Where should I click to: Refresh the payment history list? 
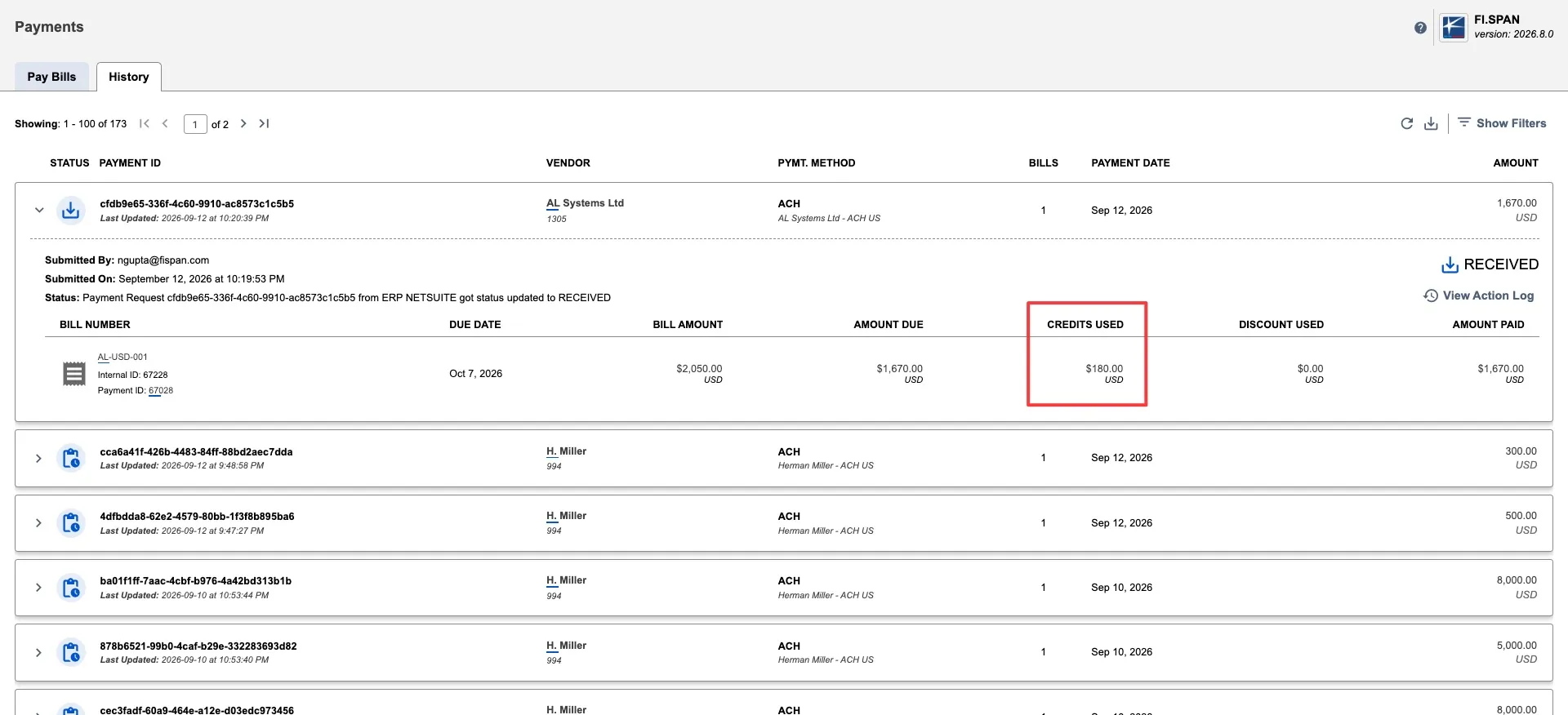pos(1406,123)
